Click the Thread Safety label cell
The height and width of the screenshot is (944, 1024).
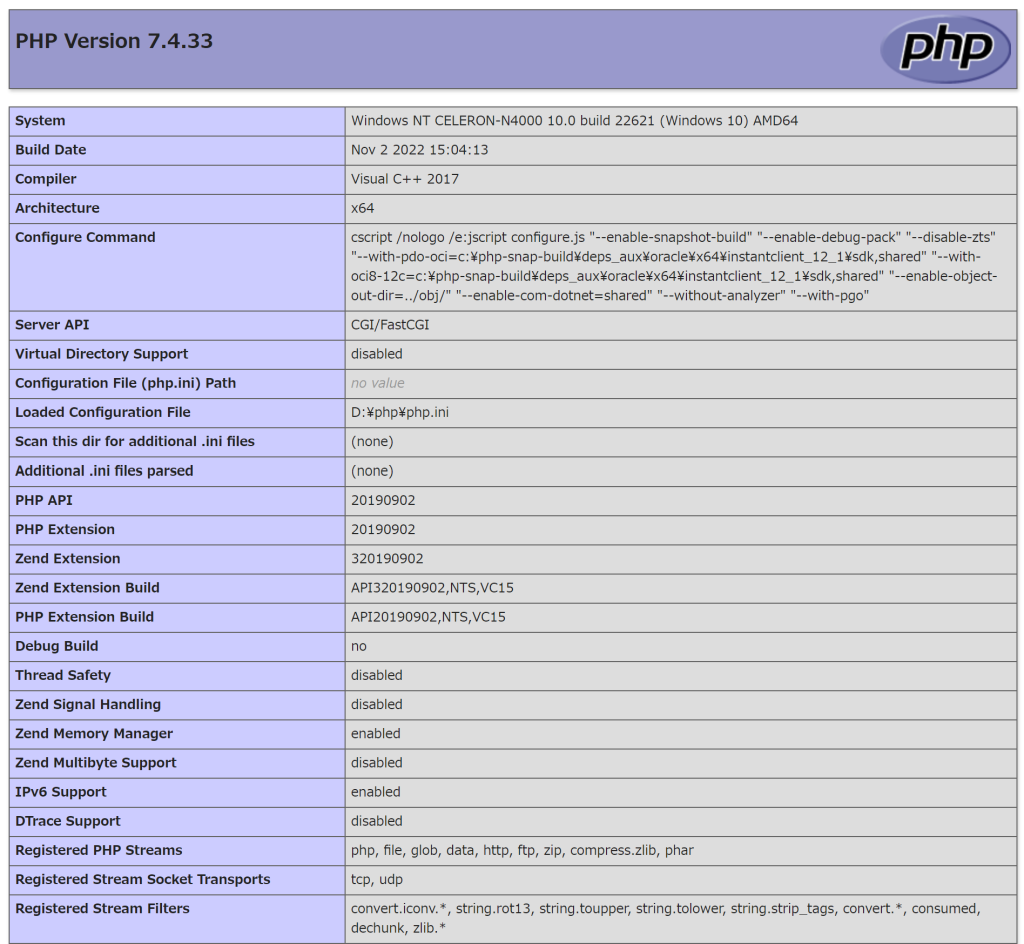177,676
